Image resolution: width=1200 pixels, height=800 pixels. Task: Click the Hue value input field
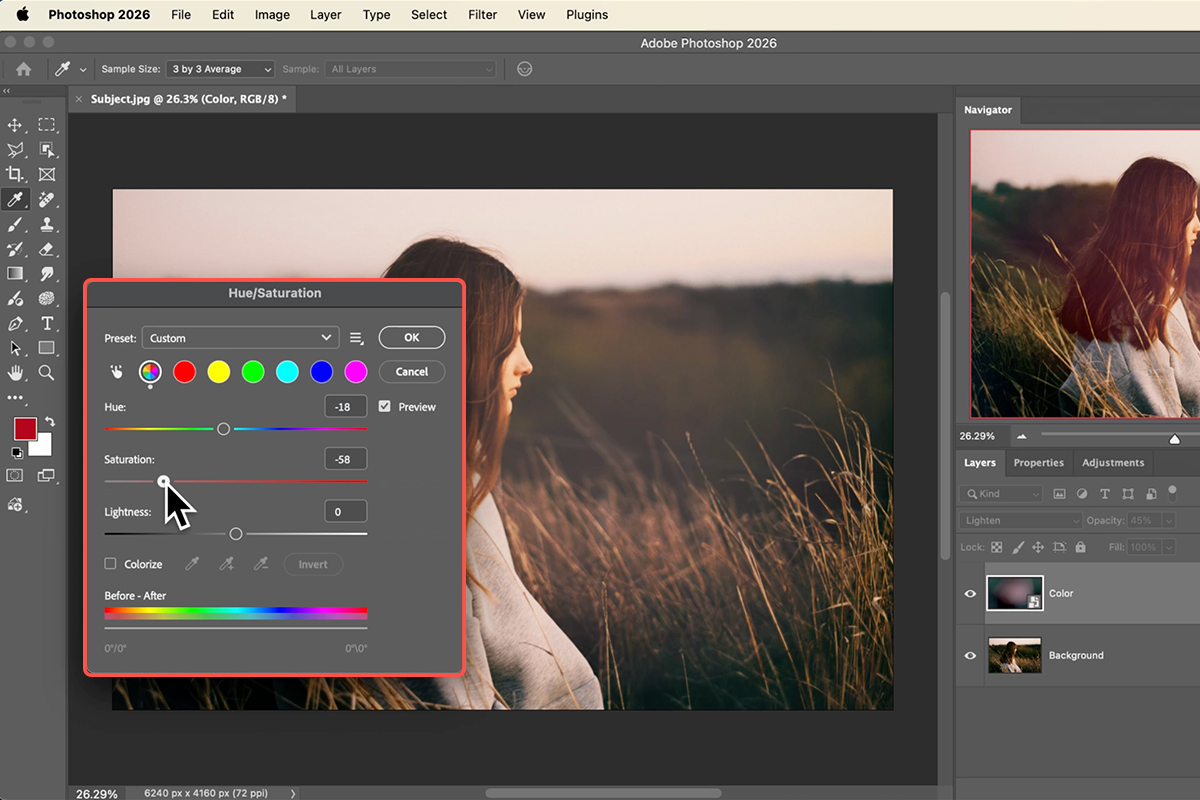pyautogui.click(x=345, y=407)
